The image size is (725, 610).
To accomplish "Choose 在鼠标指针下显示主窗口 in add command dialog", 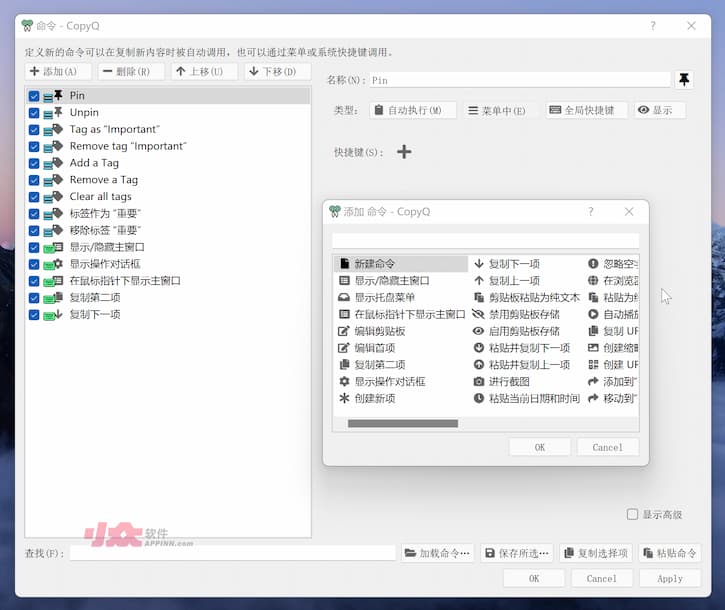I will tap(401, 314).
